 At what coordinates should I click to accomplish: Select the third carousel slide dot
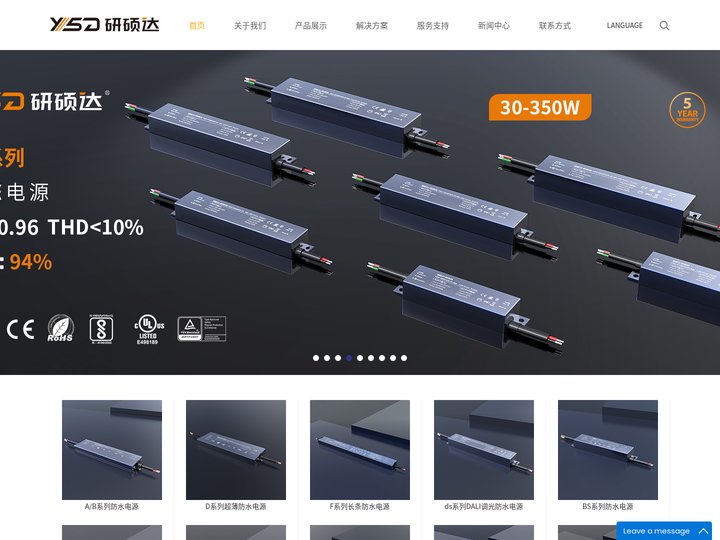(x=338, y=358)
